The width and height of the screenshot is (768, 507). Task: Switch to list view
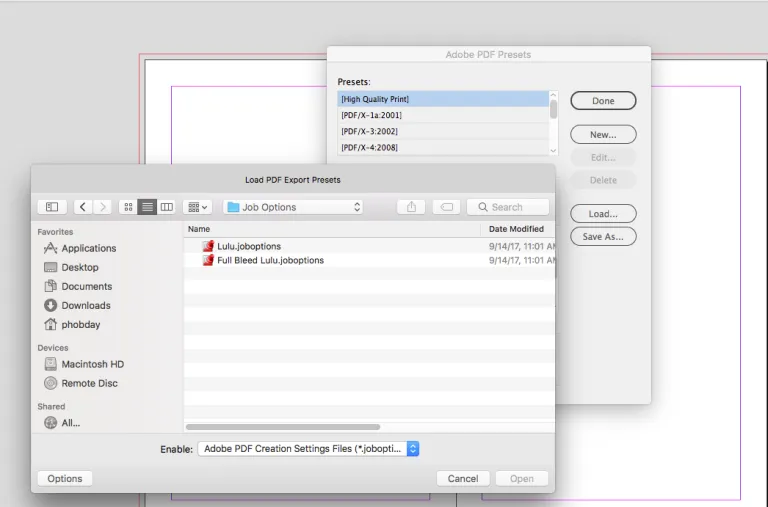[x=147, y=207]
